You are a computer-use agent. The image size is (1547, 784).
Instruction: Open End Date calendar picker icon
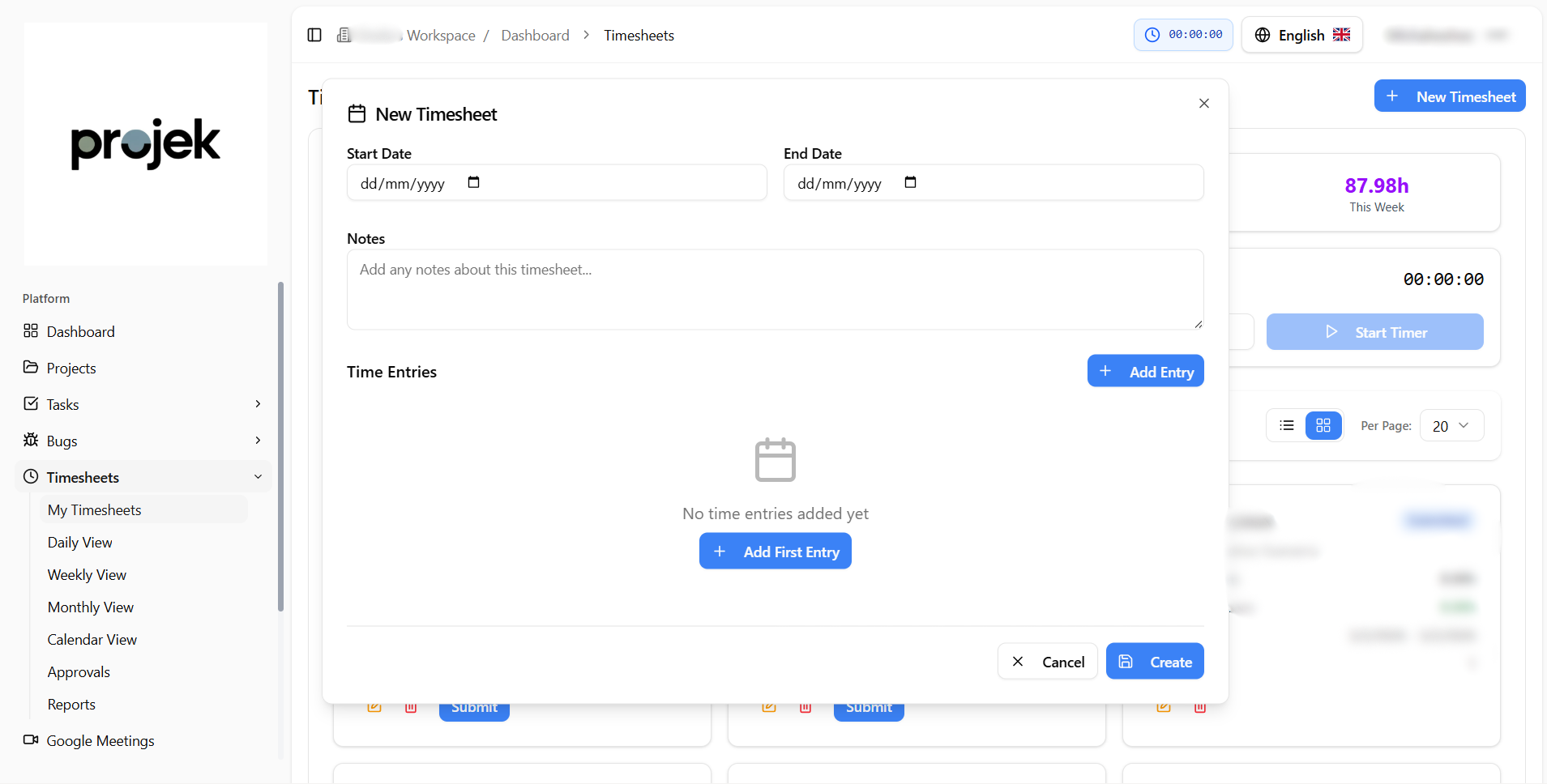910,182
